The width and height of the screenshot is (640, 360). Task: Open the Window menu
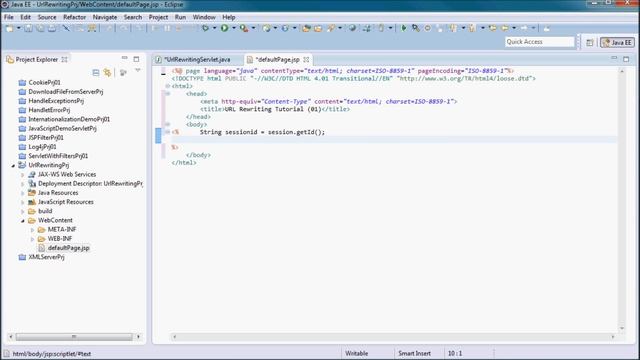click(x=204, y=17)
